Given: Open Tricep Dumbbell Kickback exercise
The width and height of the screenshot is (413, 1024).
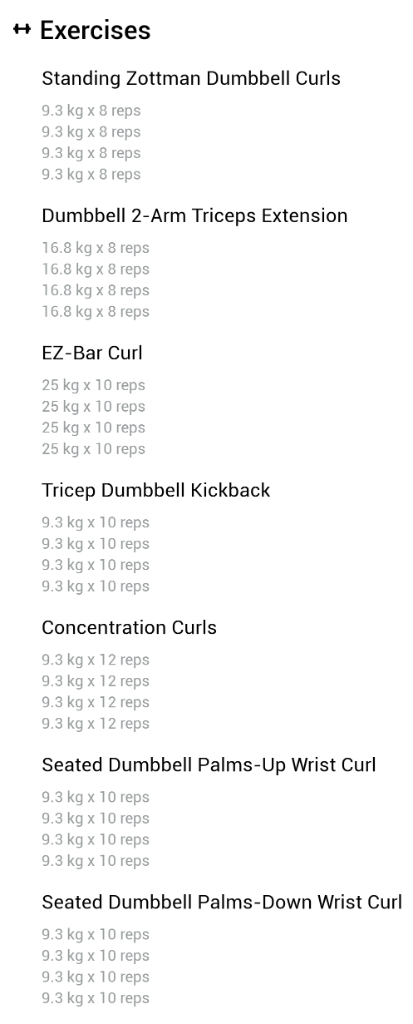Looking at the screenshot, I should tap(156, 490).
